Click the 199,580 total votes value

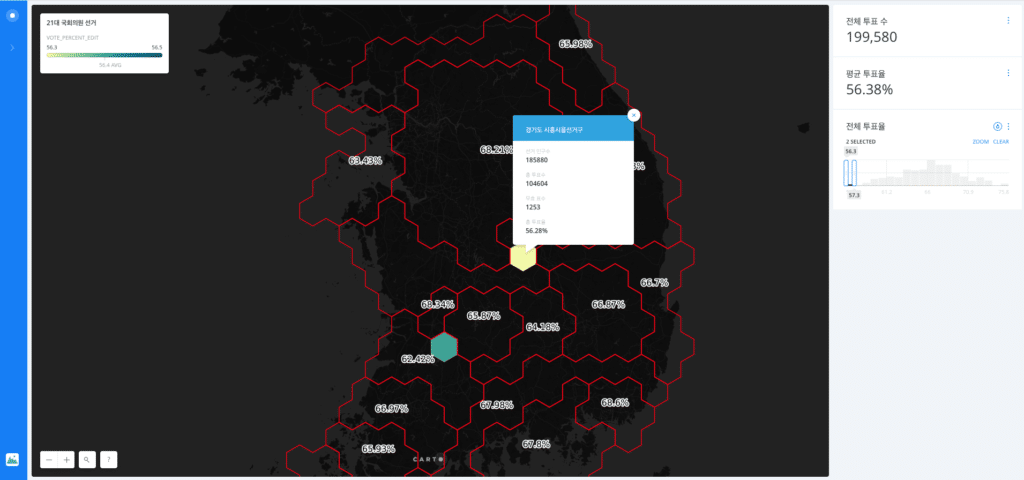coord(872,37)
